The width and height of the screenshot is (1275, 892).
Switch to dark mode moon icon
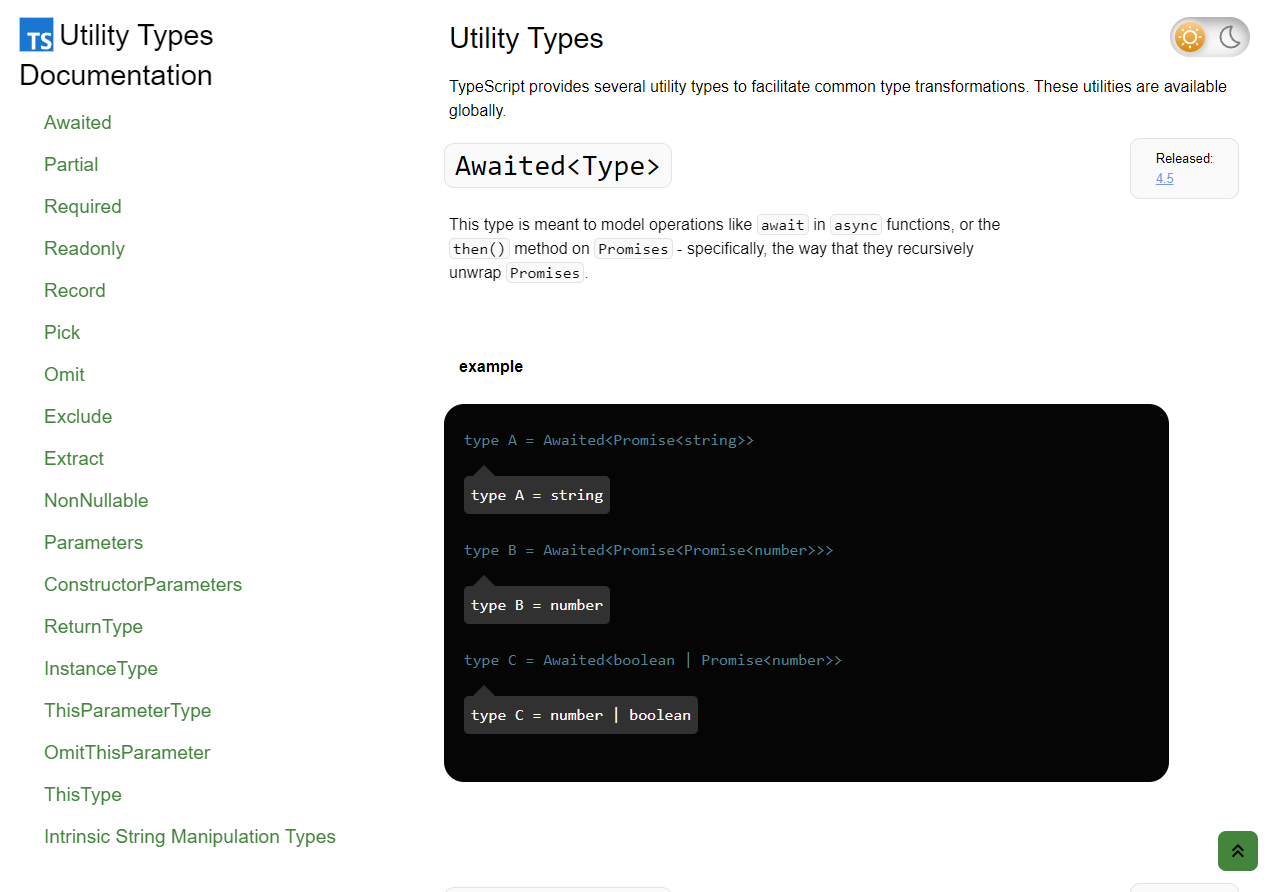tap(1230, 38)
